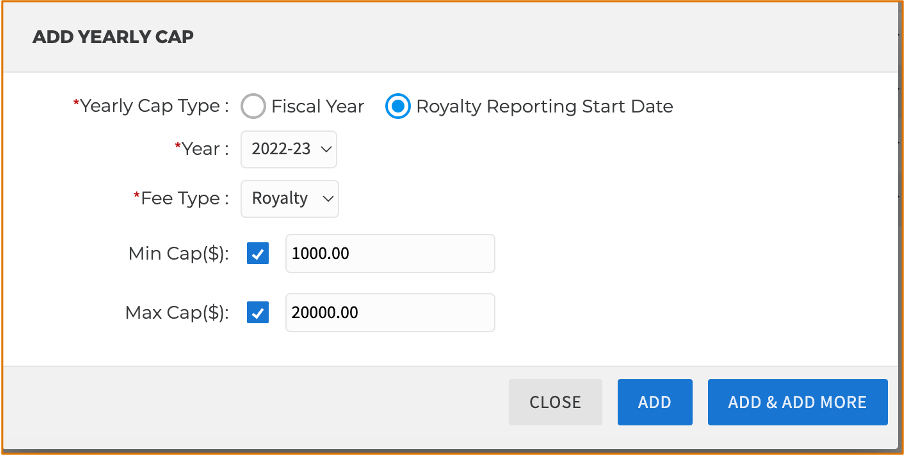Click the Min Cap field showing 1000.00
The image size is (904, 456).
390,254
